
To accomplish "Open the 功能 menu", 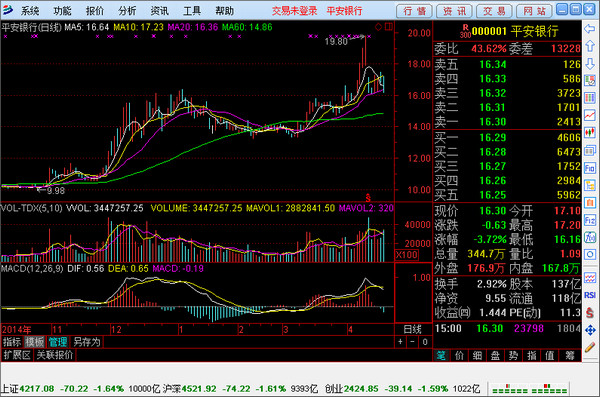I will coord(62,11).
